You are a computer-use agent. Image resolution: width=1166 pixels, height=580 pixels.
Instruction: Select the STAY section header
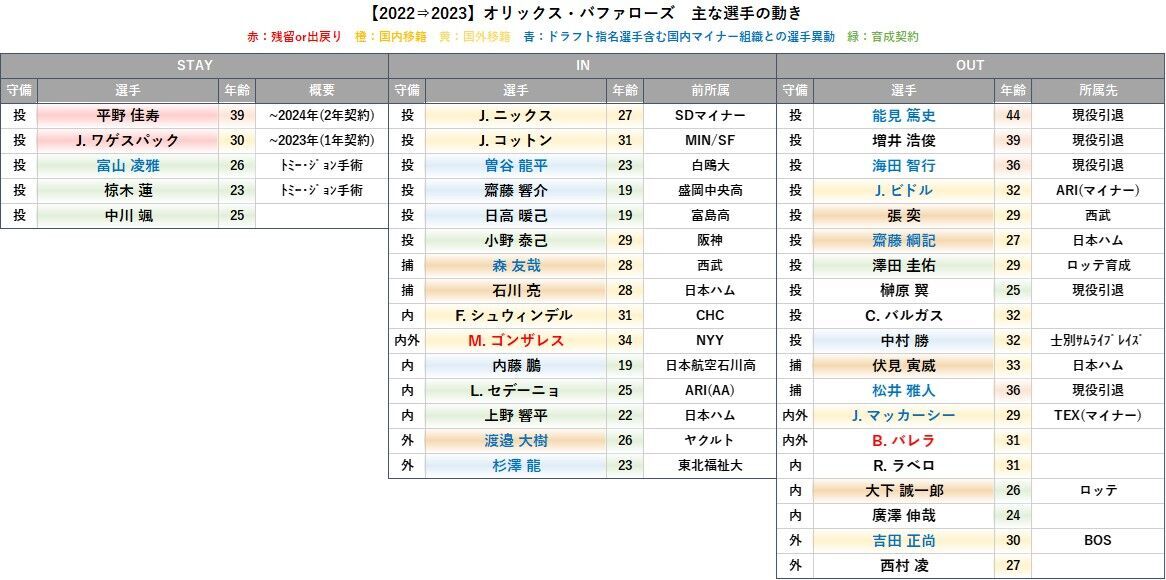pyautogui.click(x=194, y=65)
